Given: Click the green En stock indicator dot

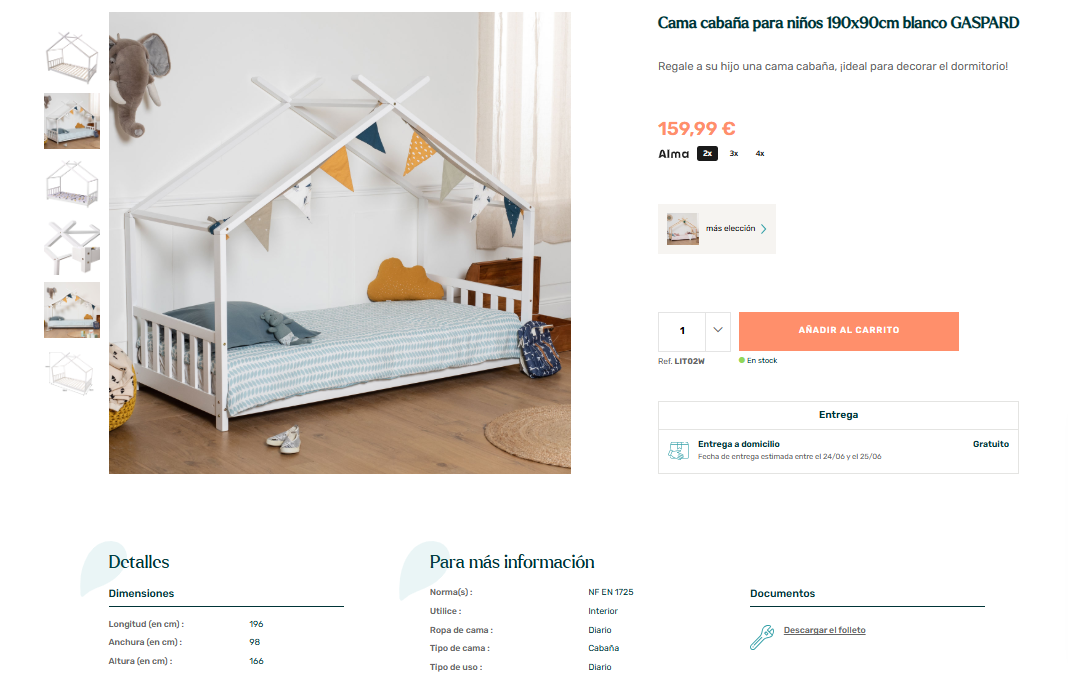Looking at the screenshot, I should (742, 360).
